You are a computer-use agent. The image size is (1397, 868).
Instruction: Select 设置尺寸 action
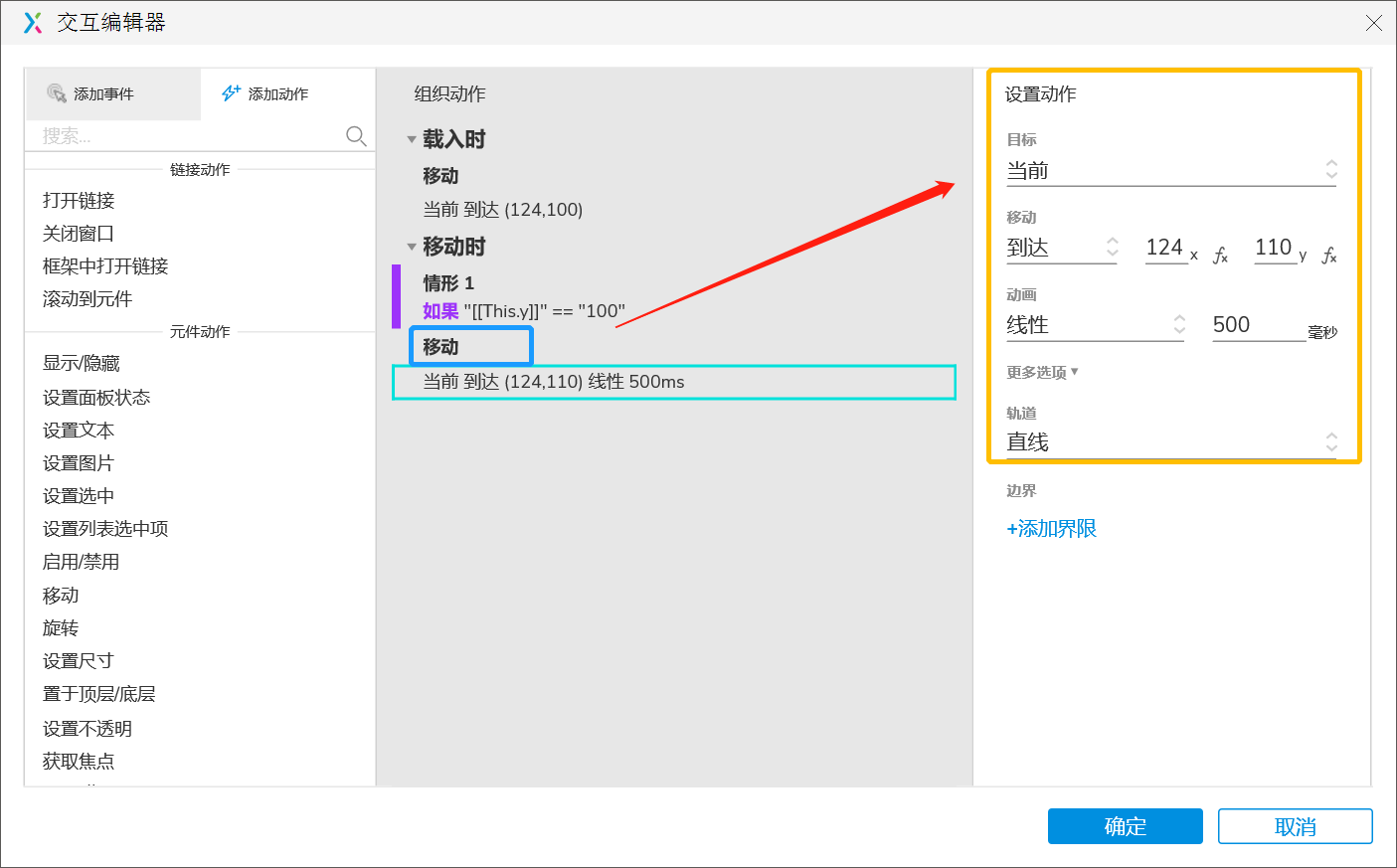[79, 661]
